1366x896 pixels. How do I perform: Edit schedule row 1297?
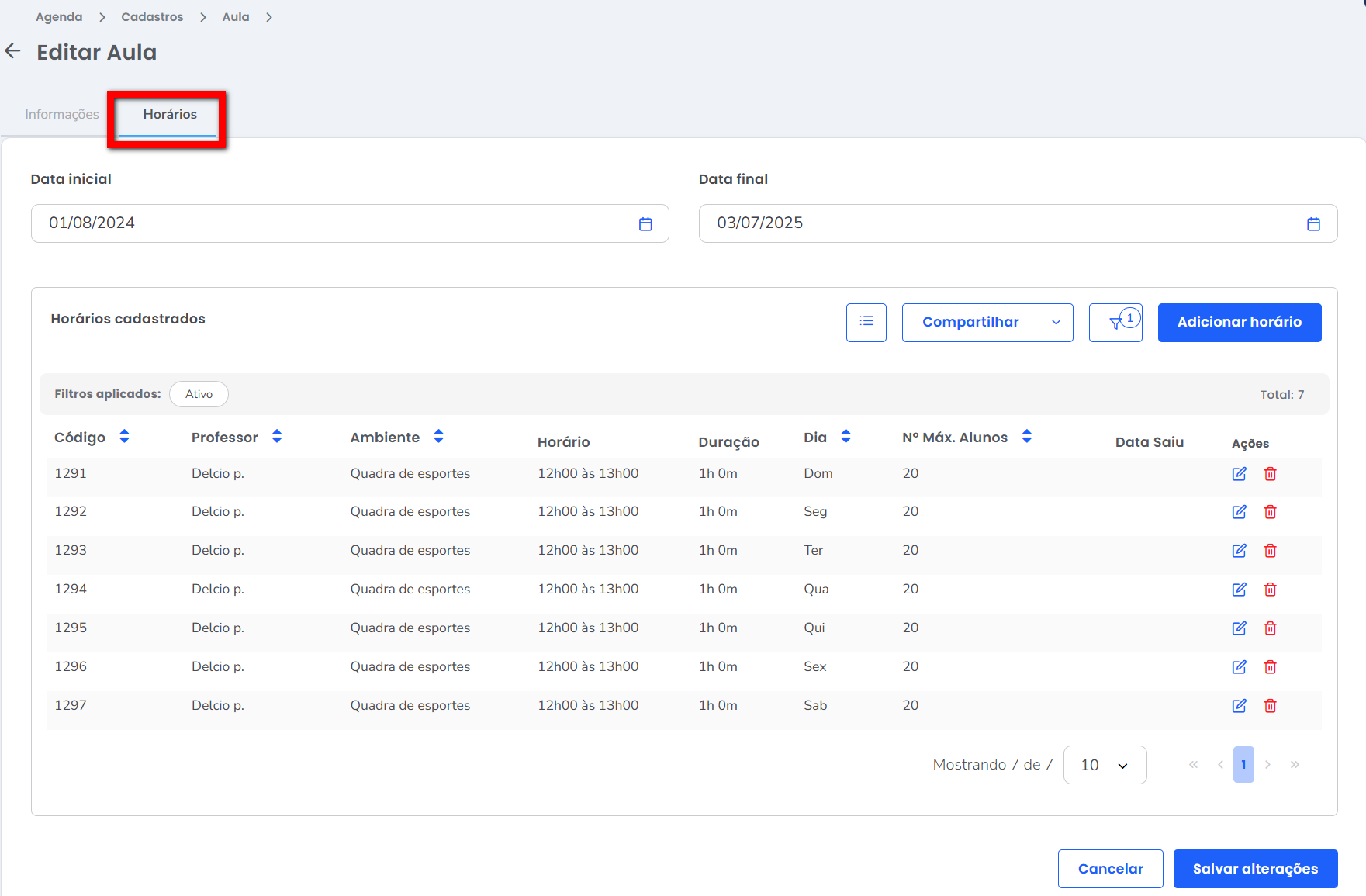1240,706
